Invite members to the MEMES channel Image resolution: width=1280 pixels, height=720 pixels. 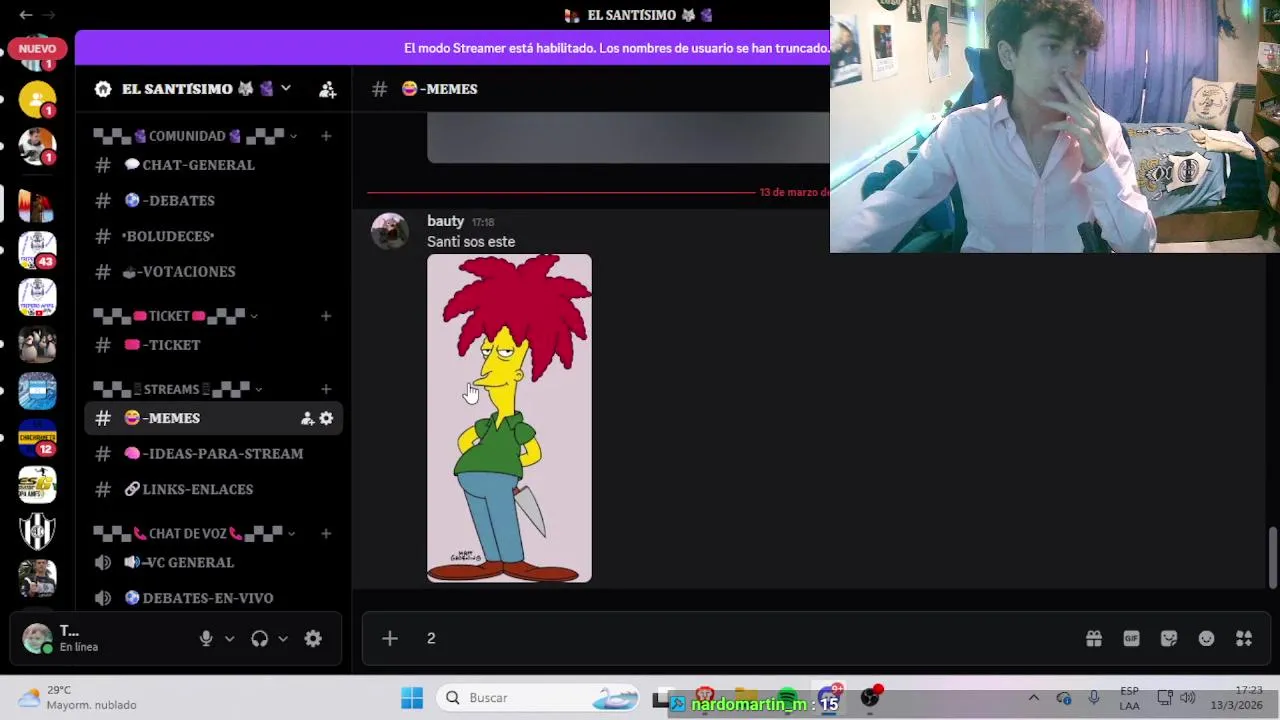point(307,418)
